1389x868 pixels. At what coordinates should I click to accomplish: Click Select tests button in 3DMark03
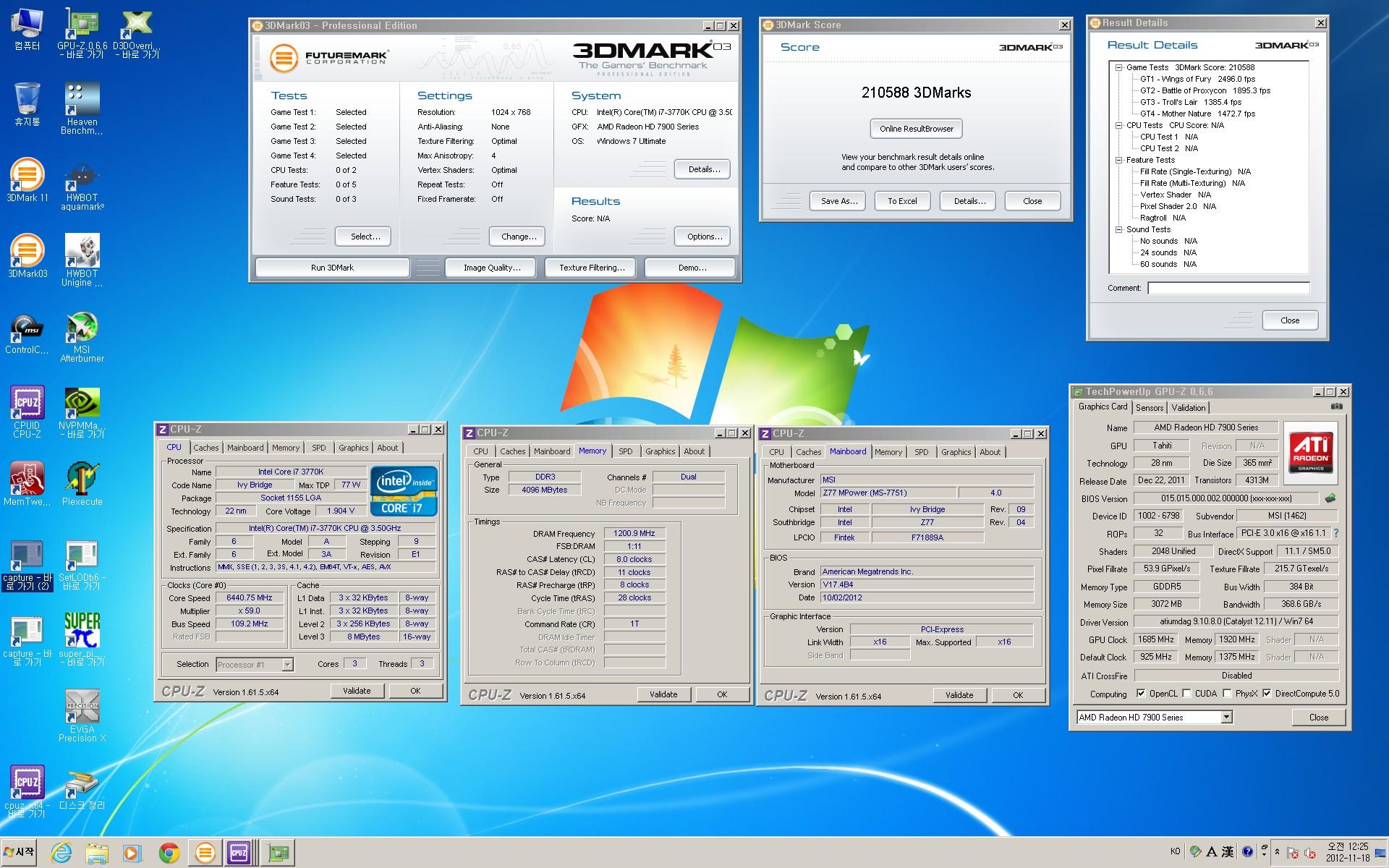pyautogui.click(x=365, y=237)
